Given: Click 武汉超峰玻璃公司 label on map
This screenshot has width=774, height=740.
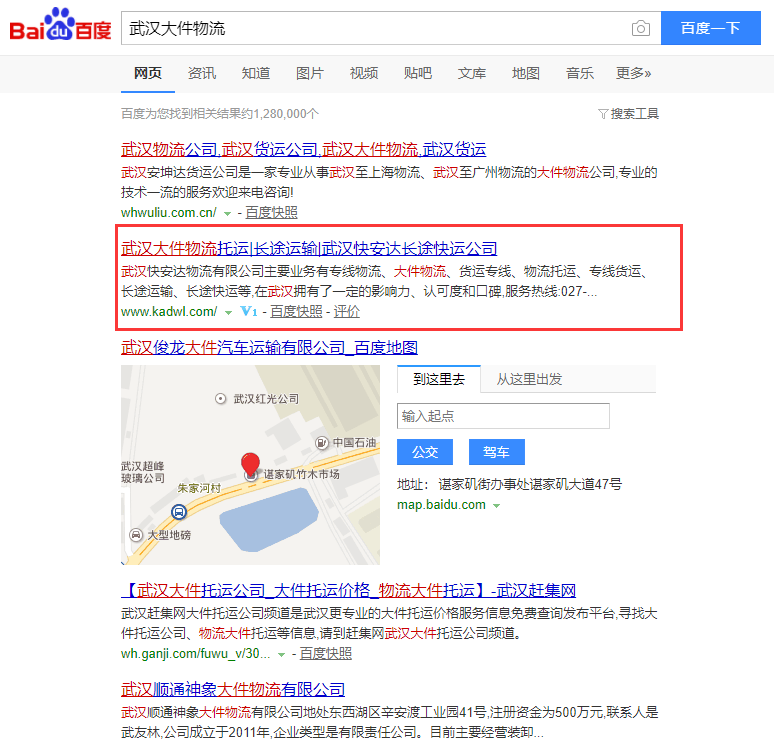Looking at the screenshot, I should pyautogui.click(x=143, y=472).
